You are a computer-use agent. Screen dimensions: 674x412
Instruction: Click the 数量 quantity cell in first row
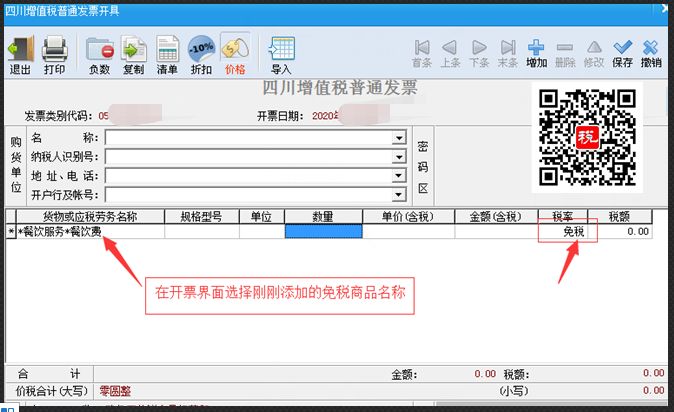point(323,232)
